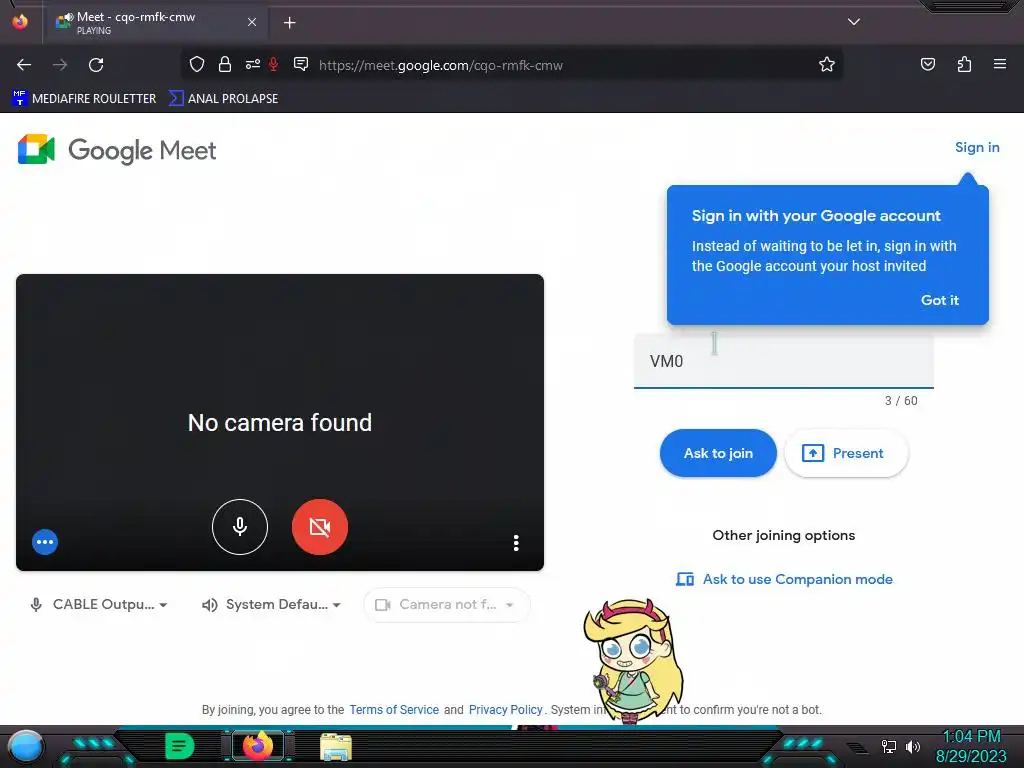1024x768 pixels.
Task: Open the three-dot more options menu in preview
Action: coord(516,543)
